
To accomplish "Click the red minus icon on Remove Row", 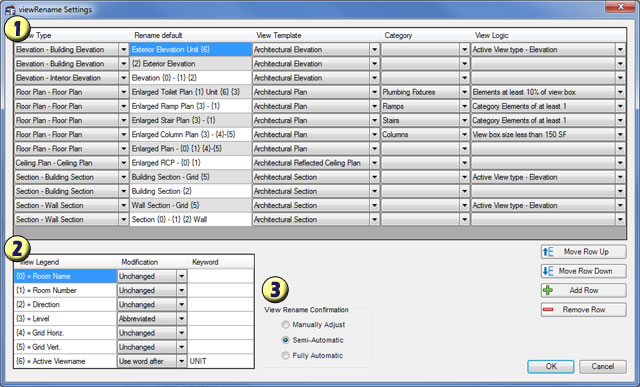I will tap(548, 310).
